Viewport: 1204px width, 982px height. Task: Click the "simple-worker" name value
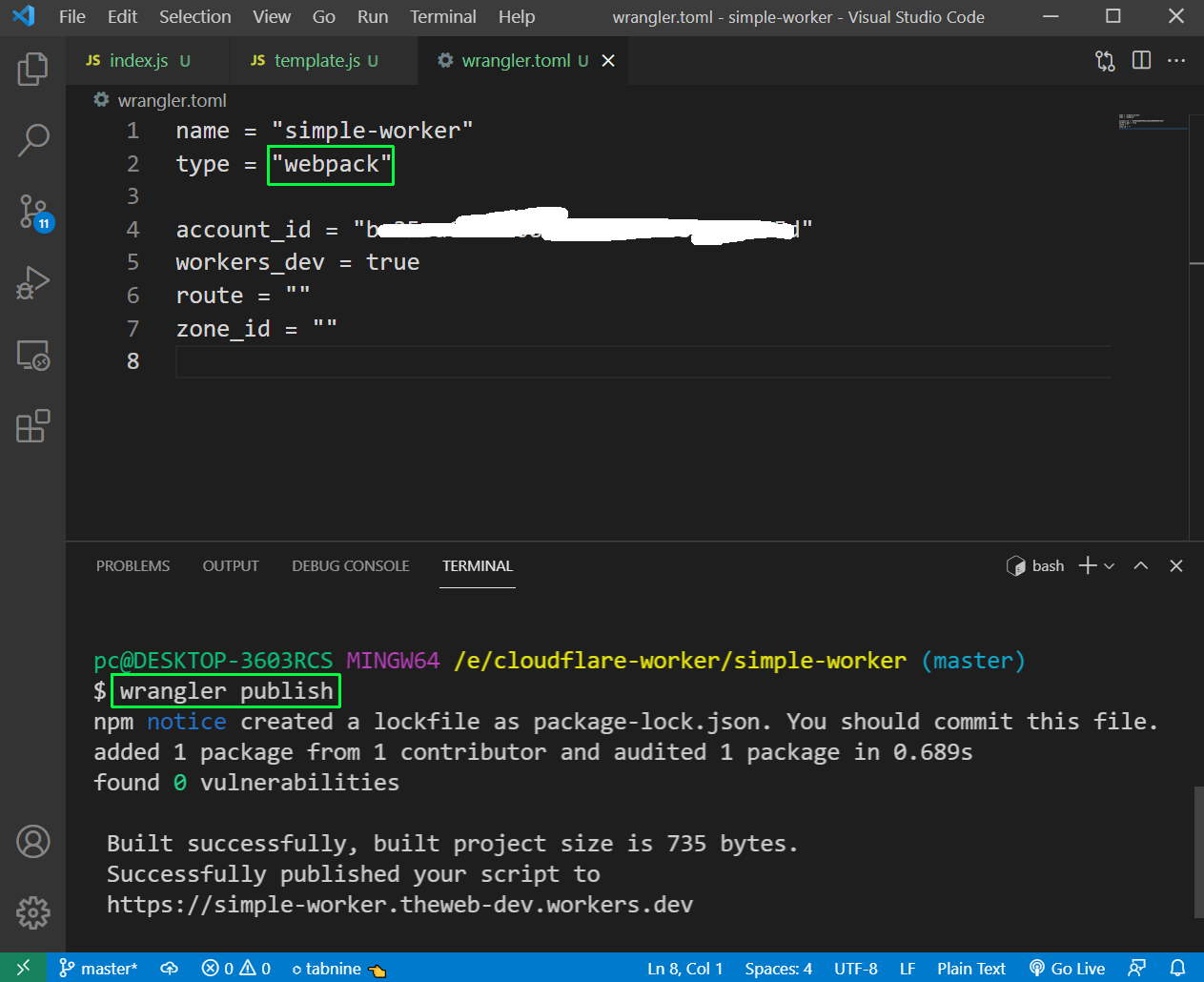coord(372,131)
